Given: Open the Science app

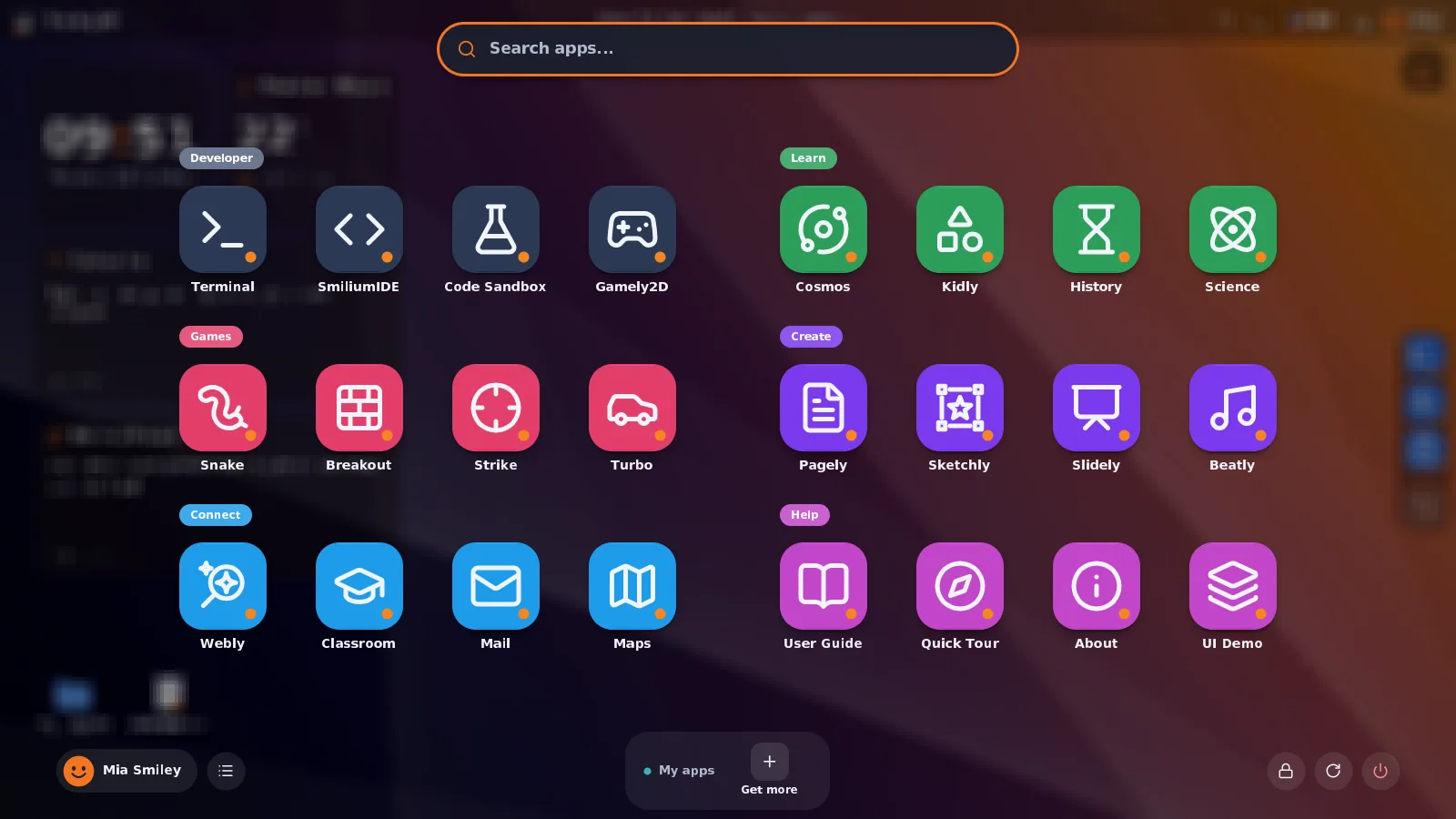Looking at the screenshot, I should point(1233,229).
